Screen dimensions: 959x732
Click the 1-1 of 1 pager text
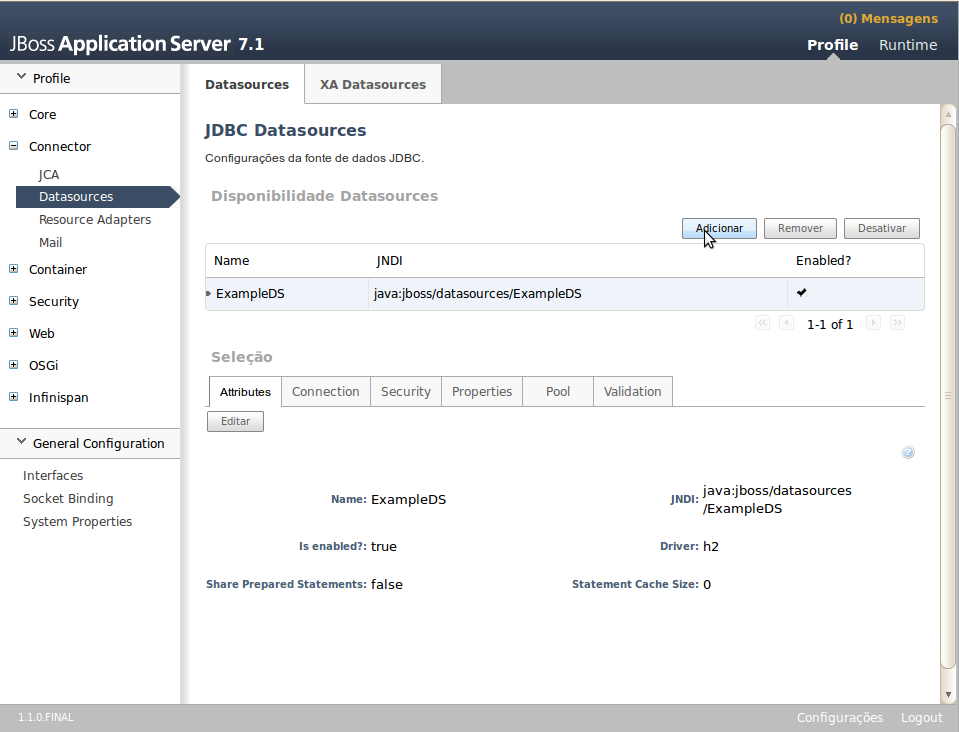point(829,324)
